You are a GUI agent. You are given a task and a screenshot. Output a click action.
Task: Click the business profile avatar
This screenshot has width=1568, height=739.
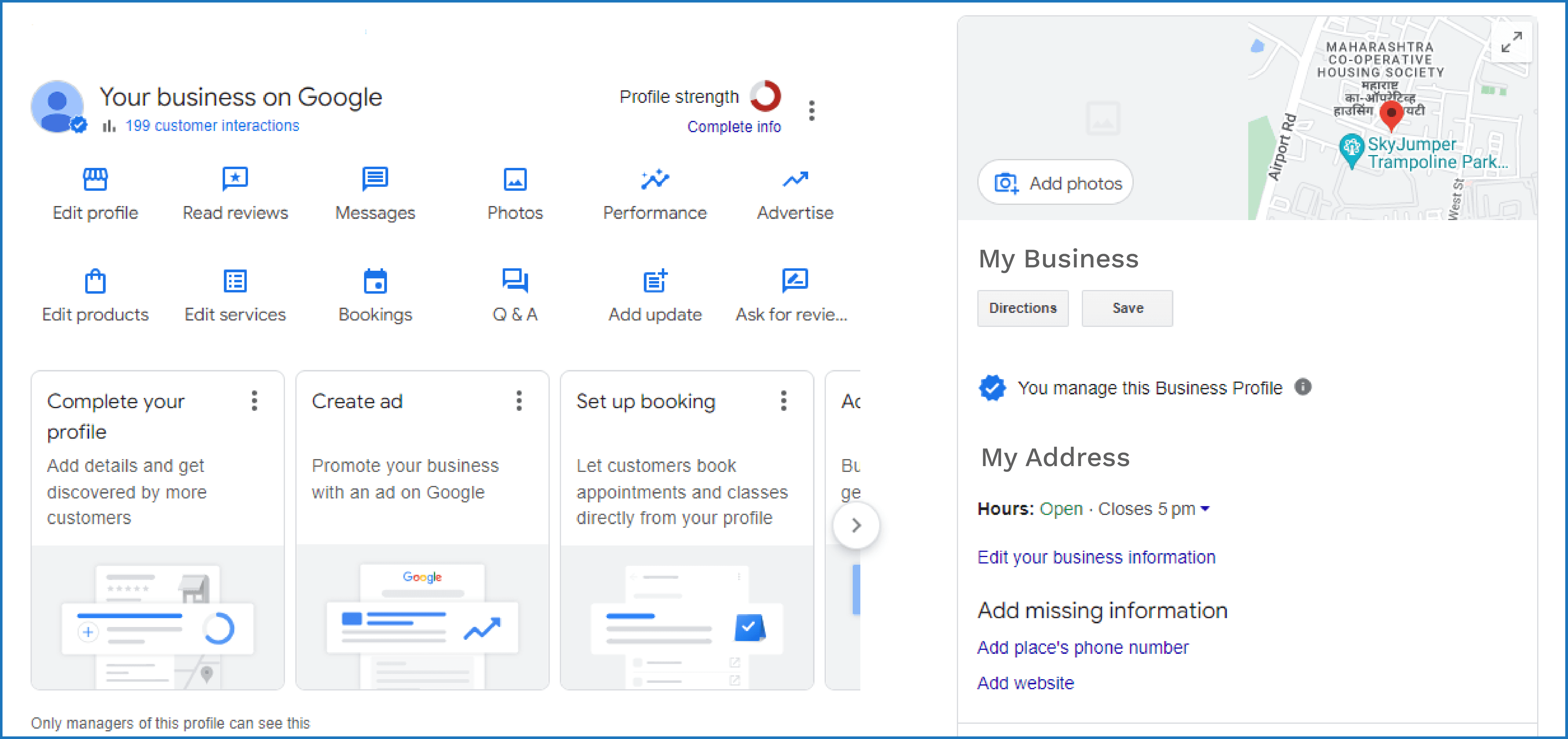[58, 107]
